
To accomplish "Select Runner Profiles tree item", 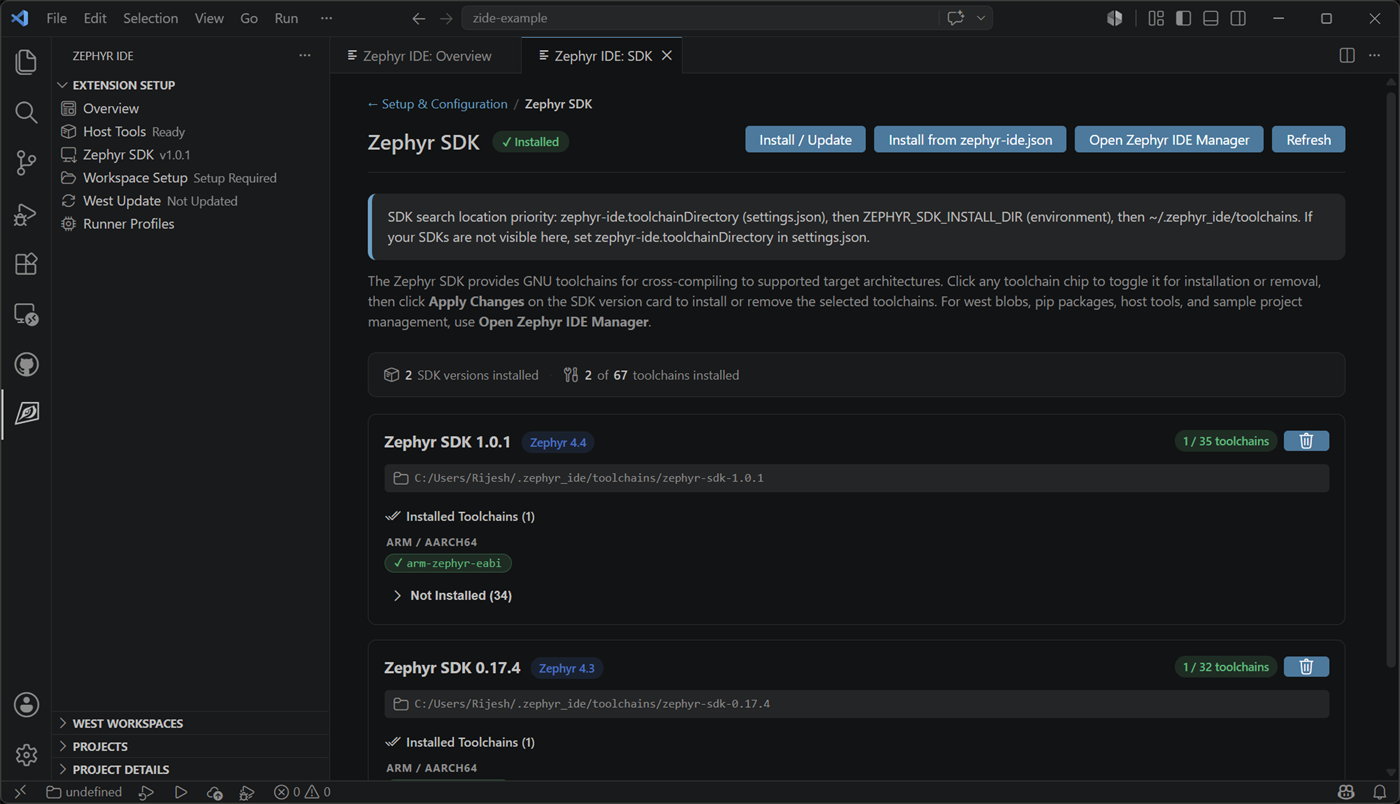I will [x=190, y=223].
